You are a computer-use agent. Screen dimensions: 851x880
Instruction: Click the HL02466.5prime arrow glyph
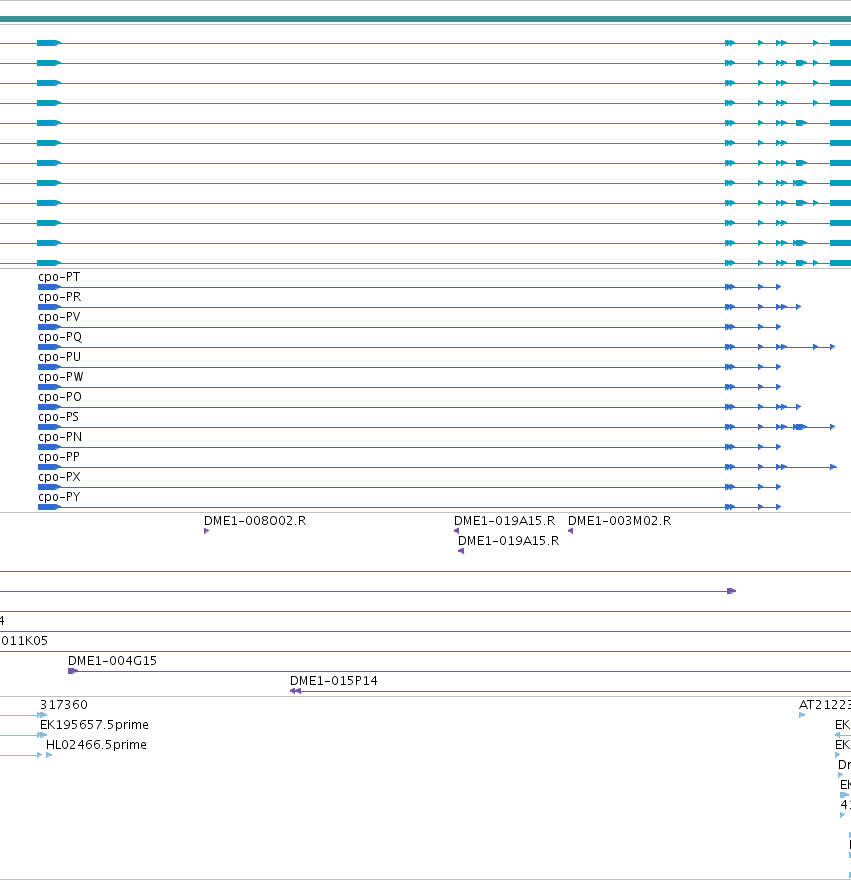pos(49,755)
